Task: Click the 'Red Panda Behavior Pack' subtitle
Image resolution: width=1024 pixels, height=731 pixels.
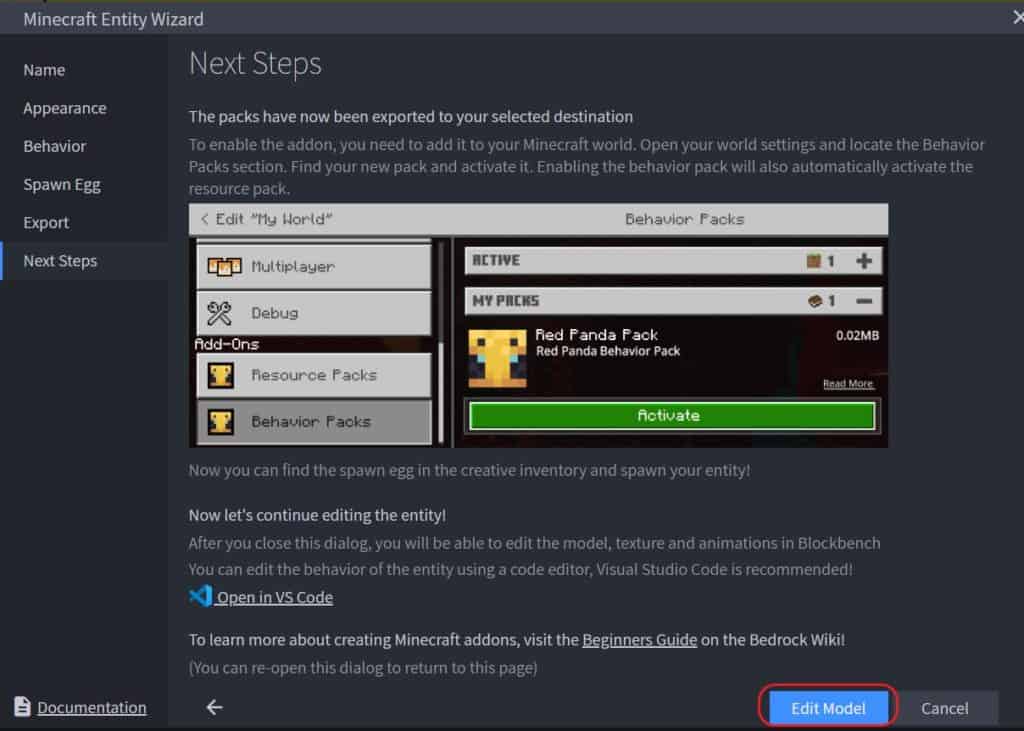Action: pyautogui.click(x=608, y=351)
